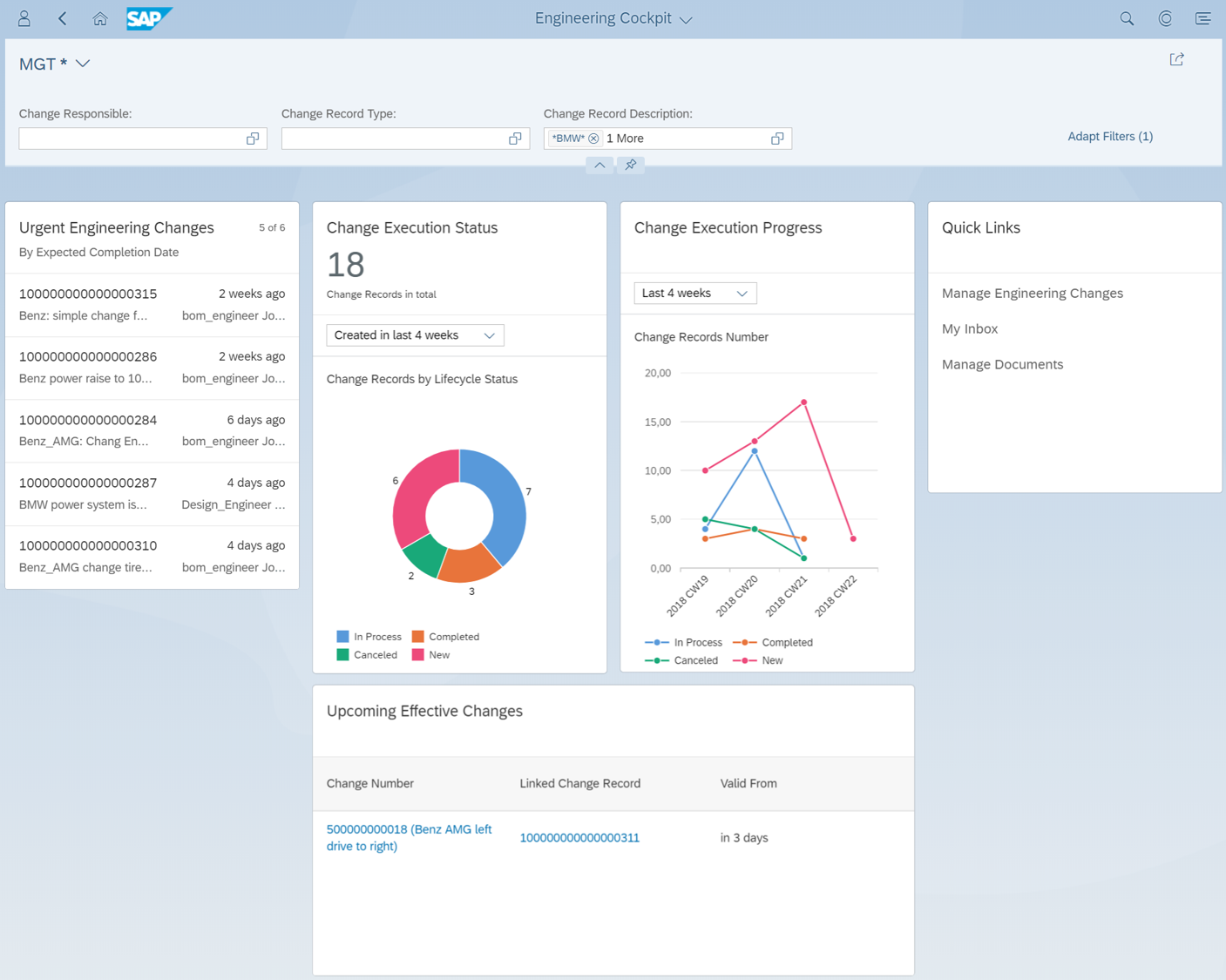
Task: Open the Engineering Cockpit title menu
Action: coord(614,18)
